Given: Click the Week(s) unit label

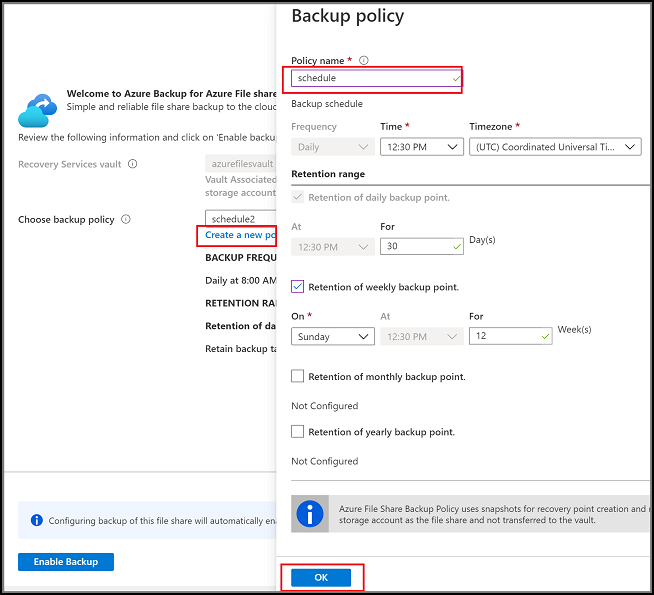Looking at the screenshot, I should click(574, 329).
